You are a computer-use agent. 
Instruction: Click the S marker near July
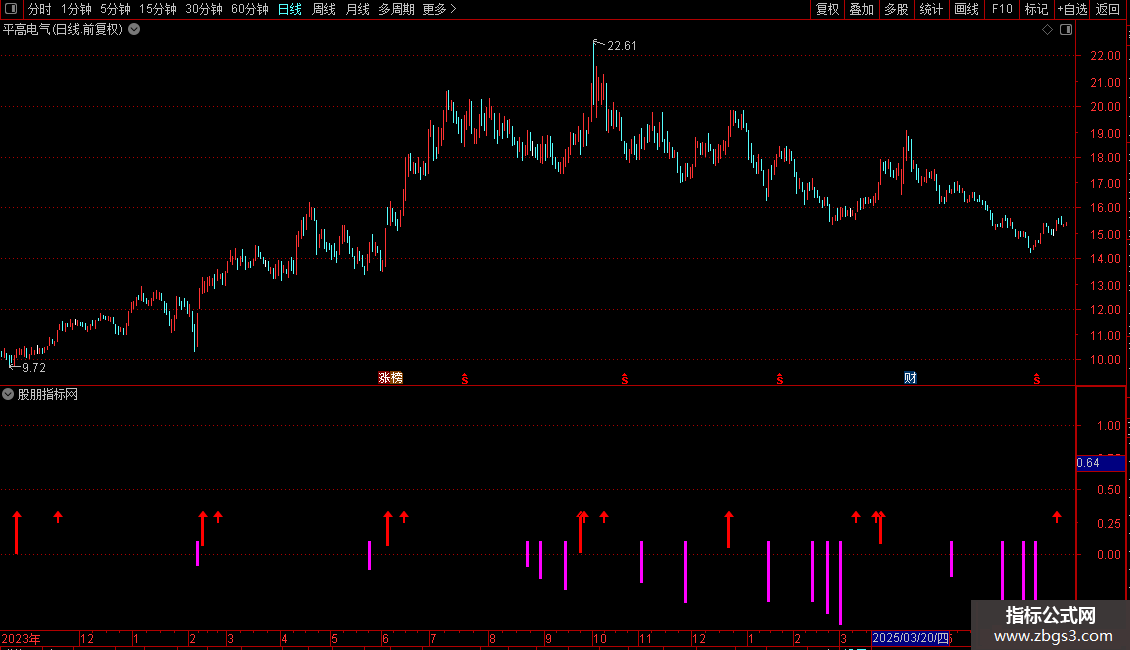point(465,379)
